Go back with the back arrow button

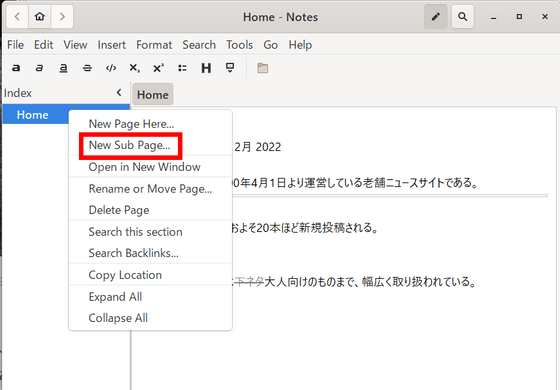pos(17,16)
